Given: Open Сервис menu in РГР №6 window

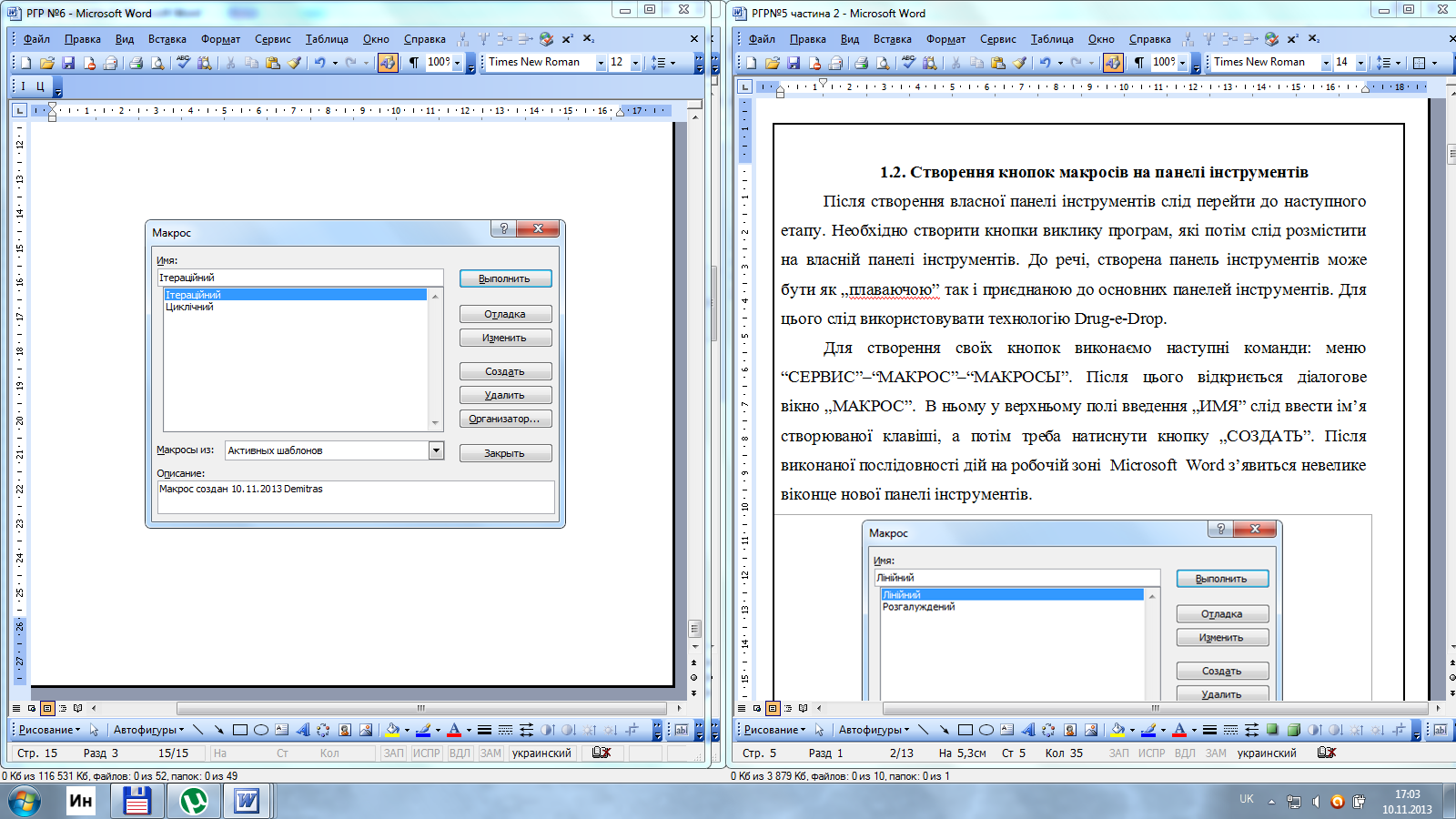Looking at the screenshot, I should (273, 39).
